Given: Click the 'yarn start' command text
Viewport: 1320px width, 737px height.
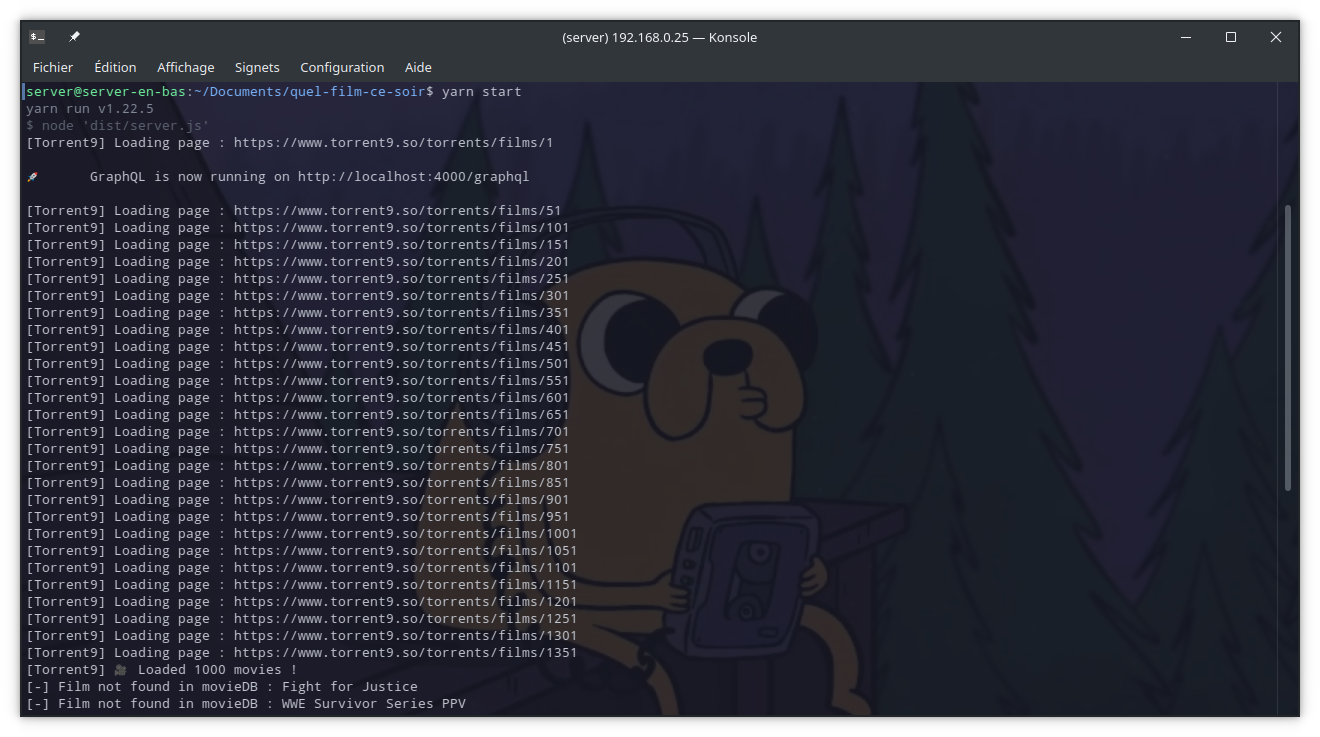Looking at the screenshot, I should click(x=481, y=91).
